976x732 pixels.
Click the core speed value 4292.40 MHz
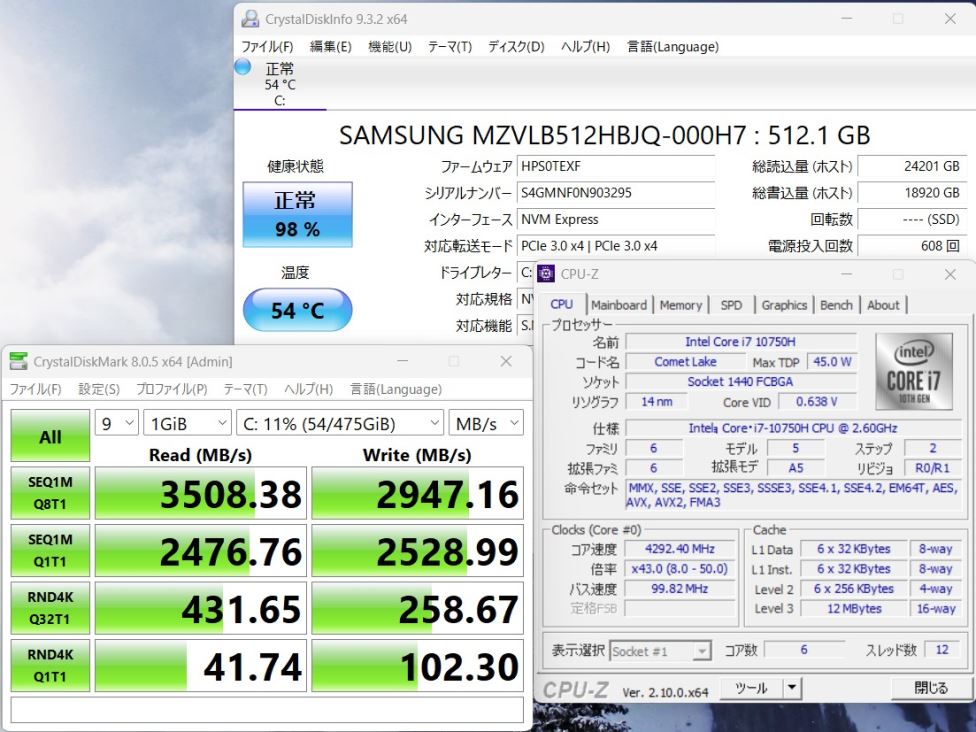tap(680, 549)
